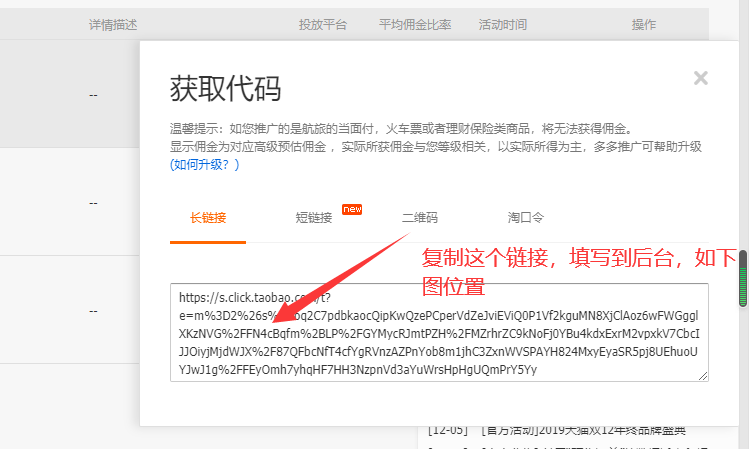Viewport: 749px width, 449px height.
Task: Click the 活动时间 column header
Action: click(503, 24)
